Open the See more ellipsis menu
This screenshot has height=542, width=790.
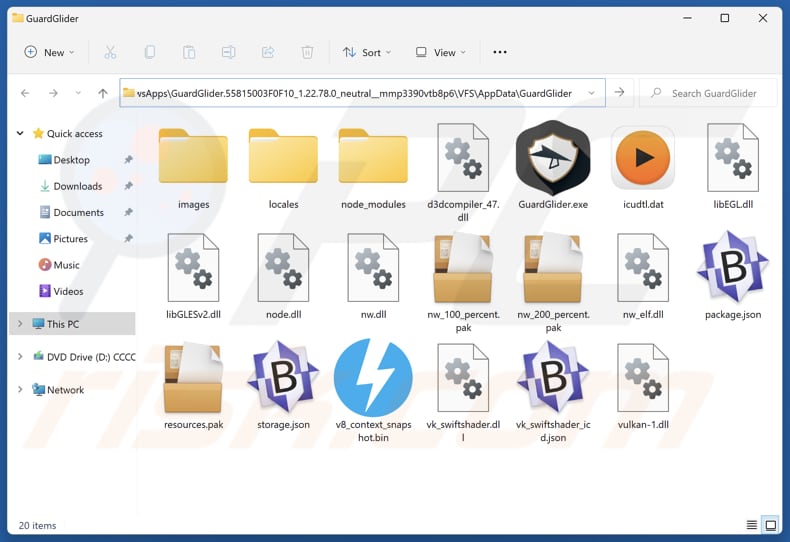coord(500,52)
